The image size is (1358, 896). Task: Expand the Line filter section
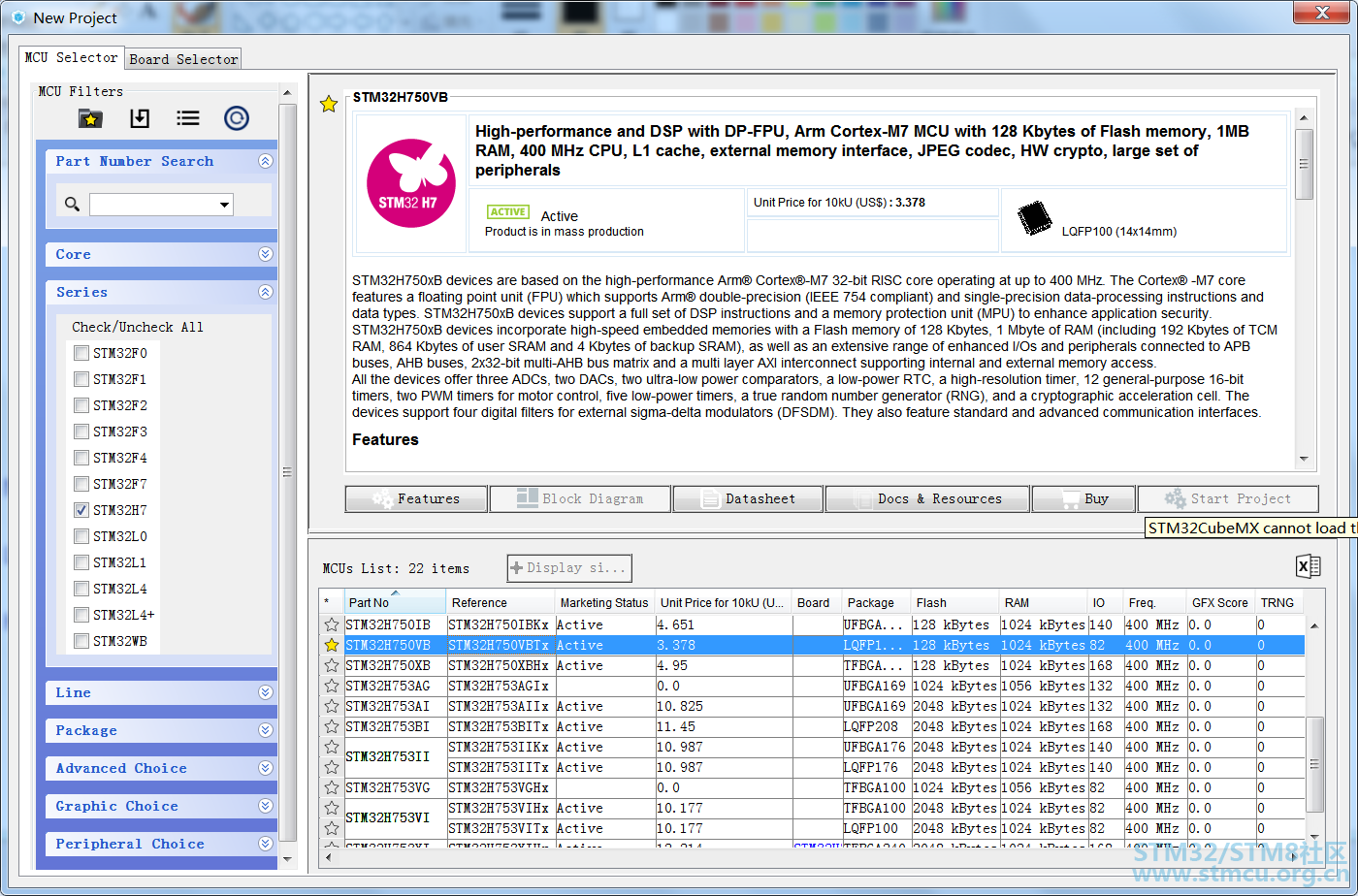(265, 692)
